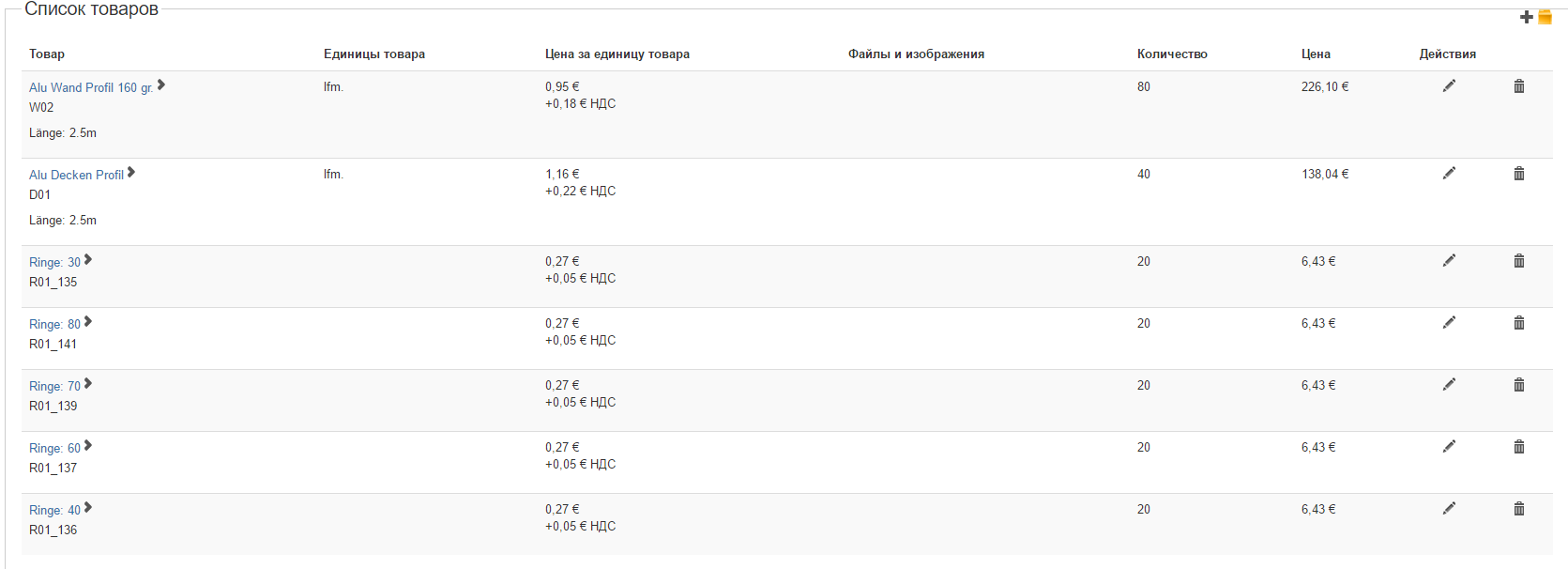
Task: Click the Товар column header
Action: coord(47,54)
